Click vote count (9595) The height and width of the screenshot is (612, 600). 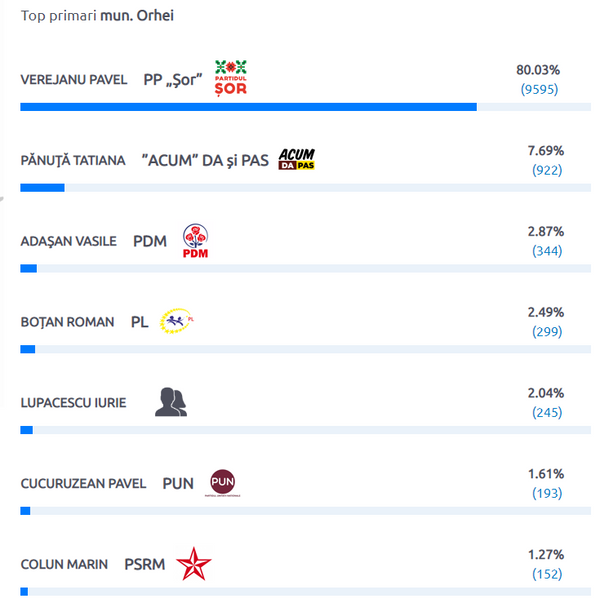539,89
